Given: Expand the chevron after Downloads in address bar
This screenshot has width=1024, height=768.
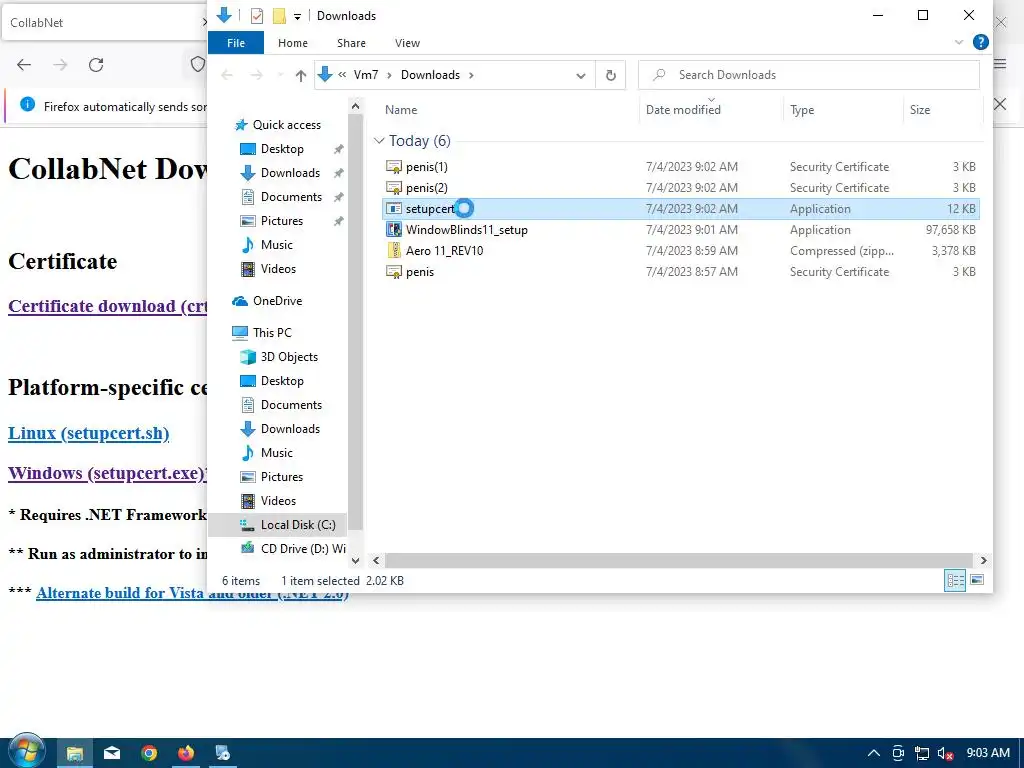Looking at the screenshot, I should pyautogui.click(x=471, y=75).
